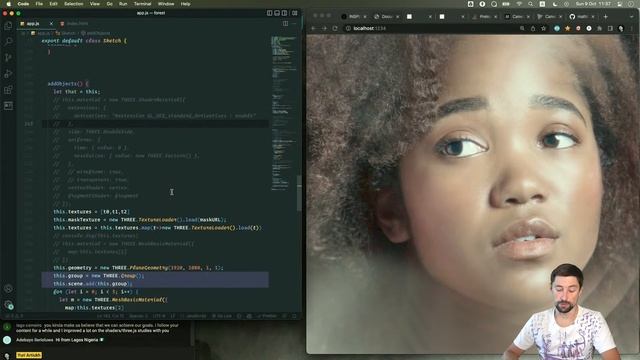Open editor More Actions ellipsis
The height and width of the screenshot is (360, 640).
pos(294,24)
